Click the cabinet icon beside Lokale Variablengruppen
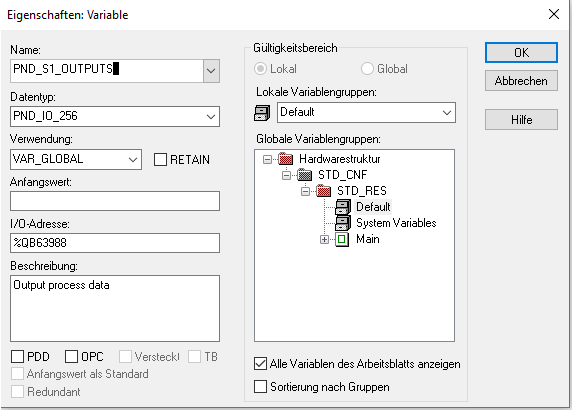The image size is (572, 411). point(262,113)
